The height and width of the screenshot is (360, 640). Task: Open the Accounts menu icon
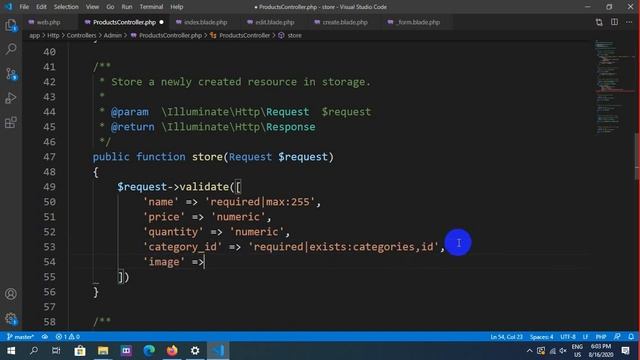11,294
